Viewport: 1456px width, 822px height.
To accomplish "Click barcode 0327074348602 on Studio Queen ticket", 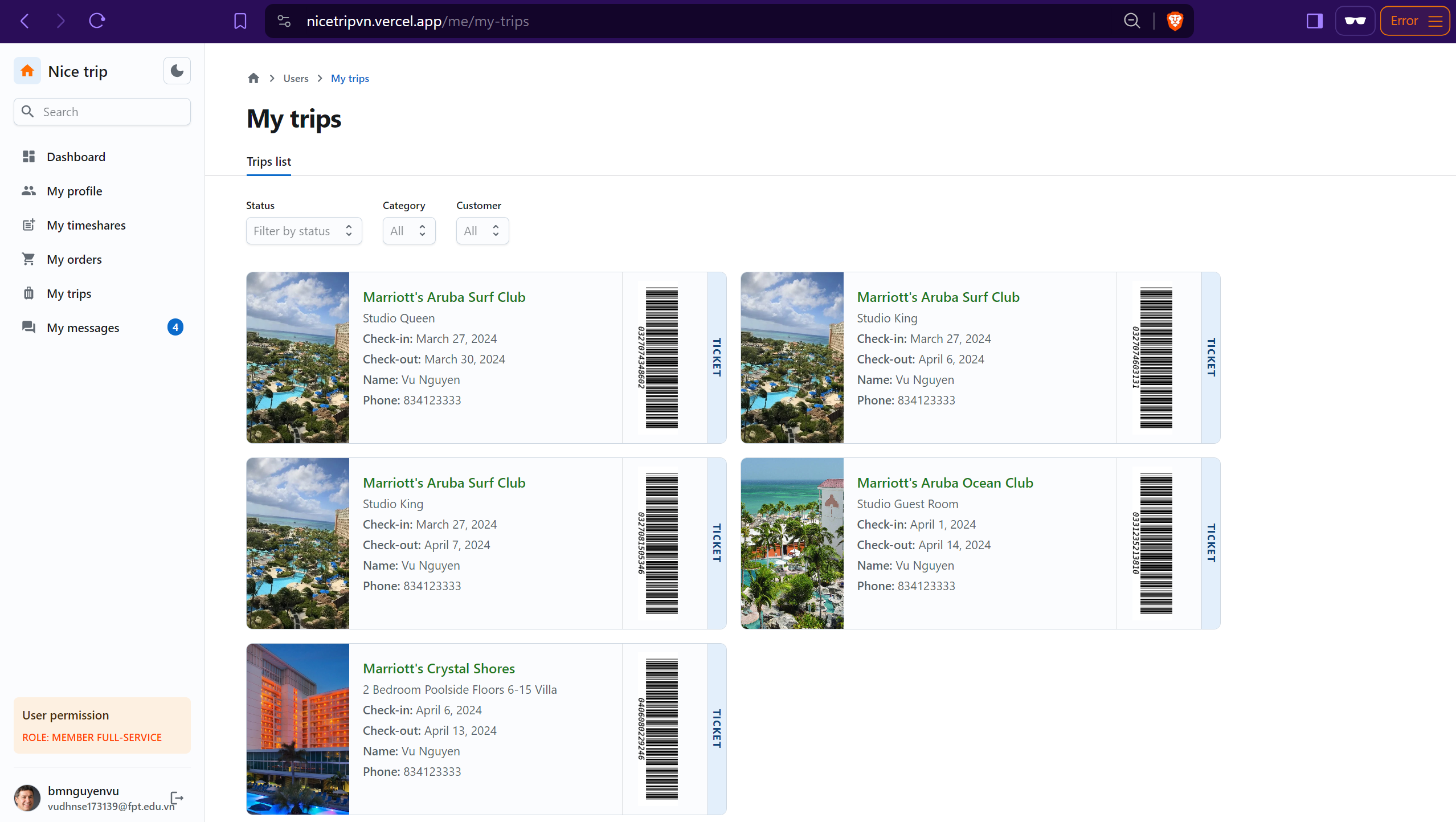I will coord(659,358).
